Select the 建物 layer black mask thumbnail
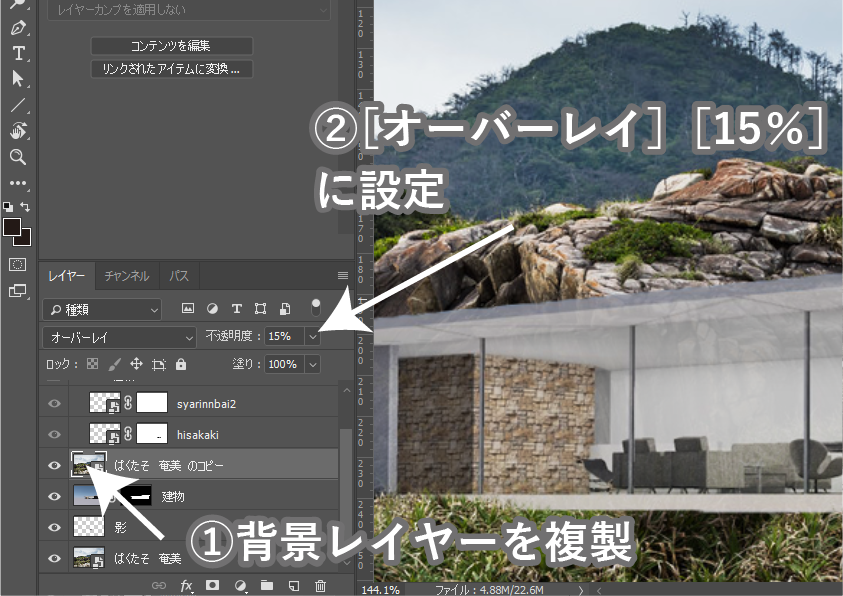 pyautogui.click(x=135, y=496)
